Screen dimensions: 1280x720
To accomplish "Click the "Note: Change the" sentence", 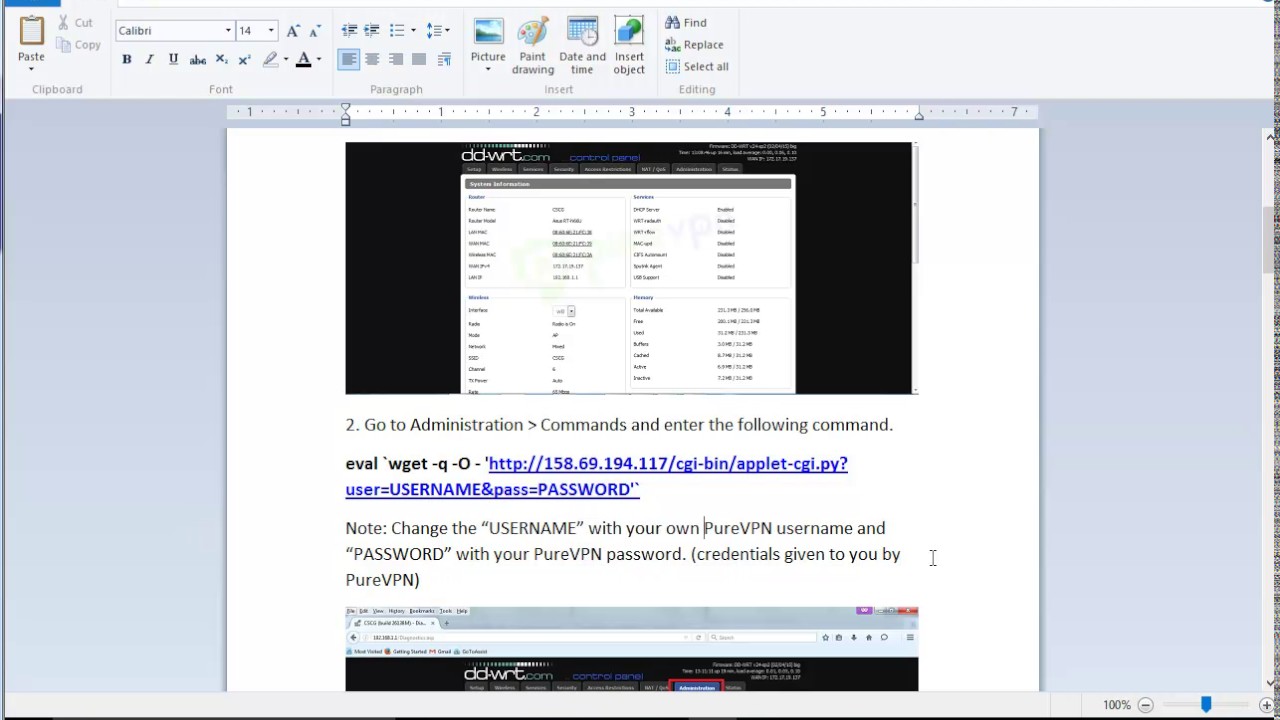I will tap(411, 528).
